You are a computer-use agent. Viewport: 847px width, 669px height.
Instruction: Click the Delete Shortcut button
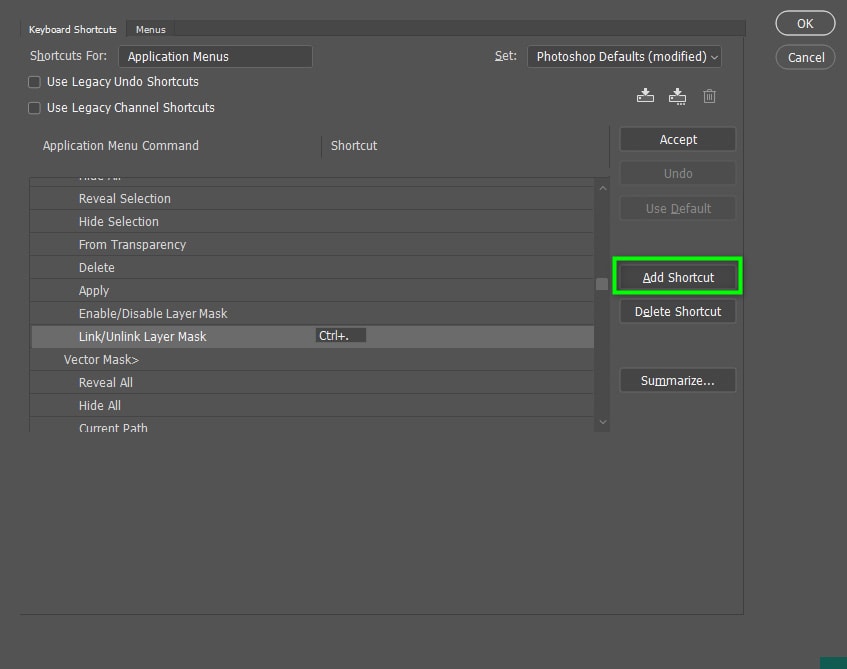[677, 312]
